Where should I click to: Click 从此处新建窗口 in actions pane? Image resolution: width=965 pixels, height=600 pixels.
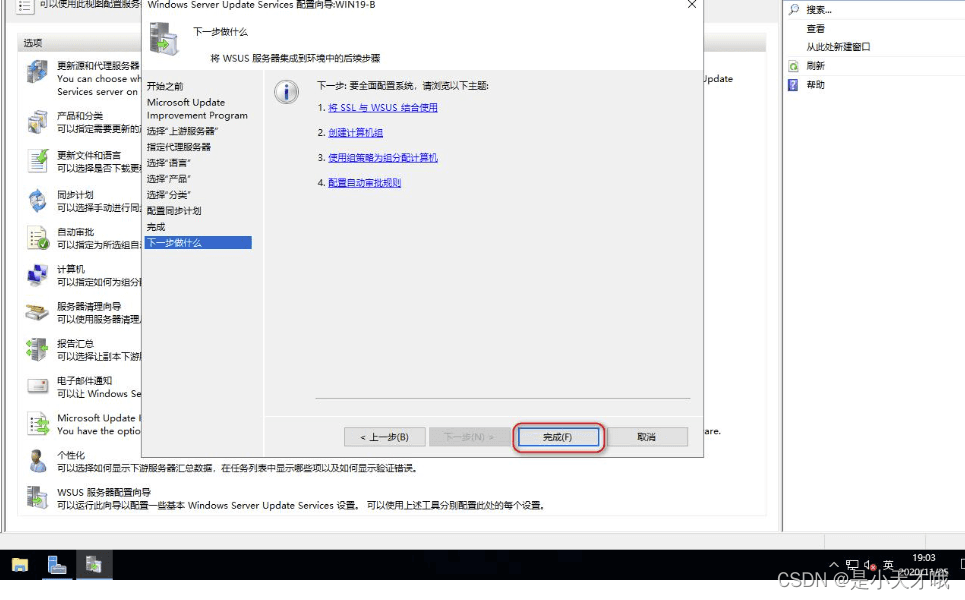[838, 47]
